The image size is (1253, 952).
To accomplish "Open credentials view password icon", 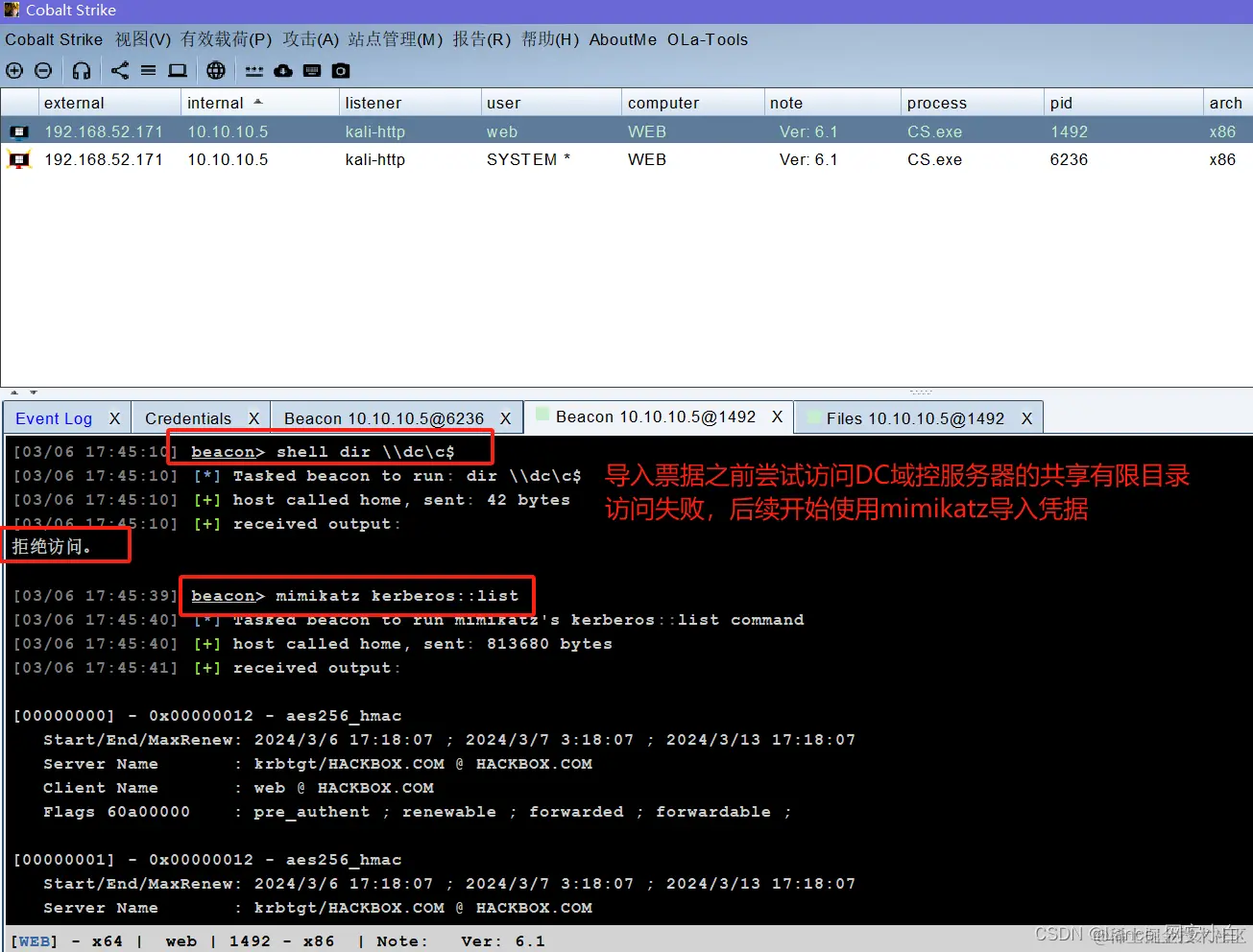I will (254, 71).
